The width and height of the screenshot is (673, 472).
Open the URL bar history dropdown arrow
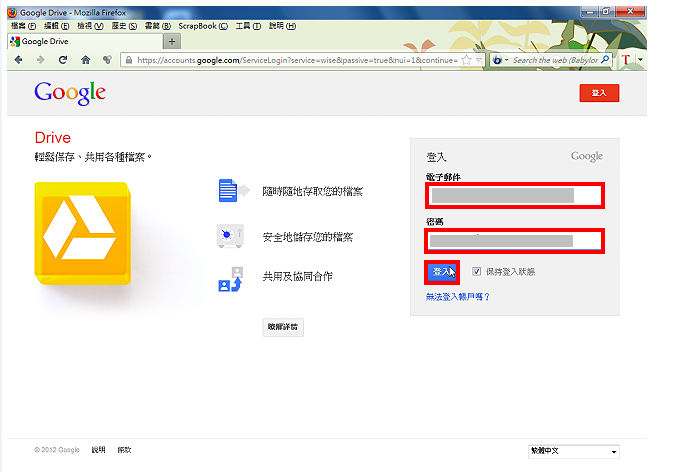pos(479,60)
